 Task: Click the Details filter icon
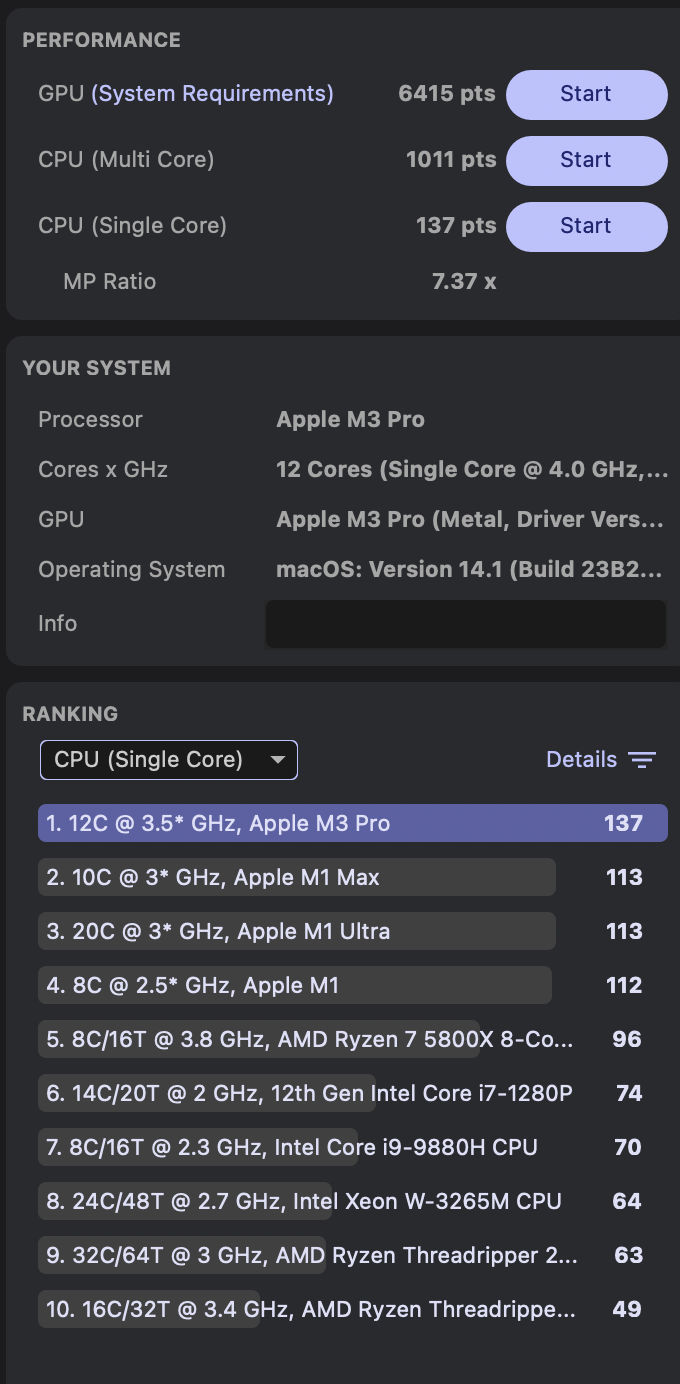coord(642,760)
